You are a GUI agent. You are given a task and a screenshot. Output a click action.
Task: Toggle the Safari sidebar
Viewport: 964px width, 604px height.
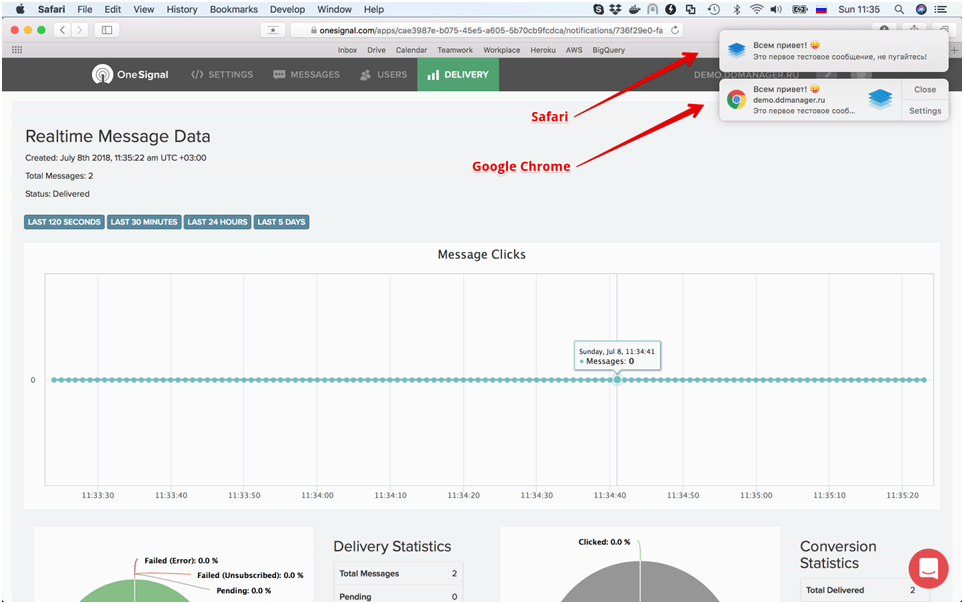tap(107, 30)
